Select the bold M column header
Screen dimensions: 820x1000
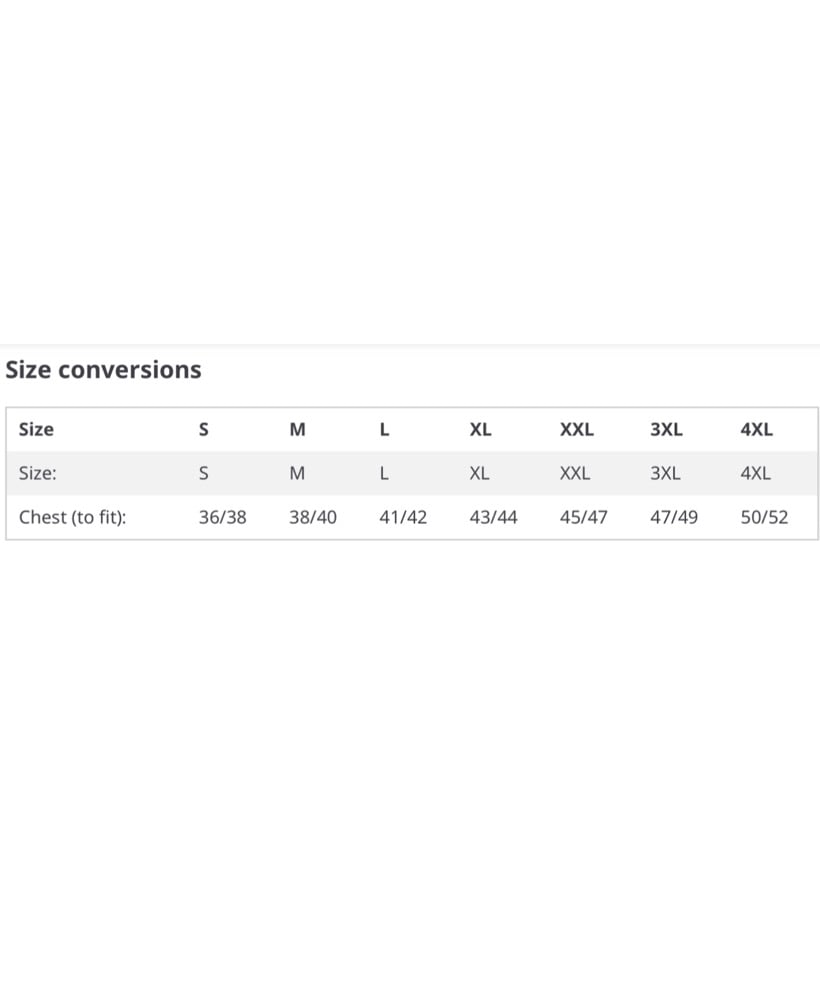coord(297,429)
